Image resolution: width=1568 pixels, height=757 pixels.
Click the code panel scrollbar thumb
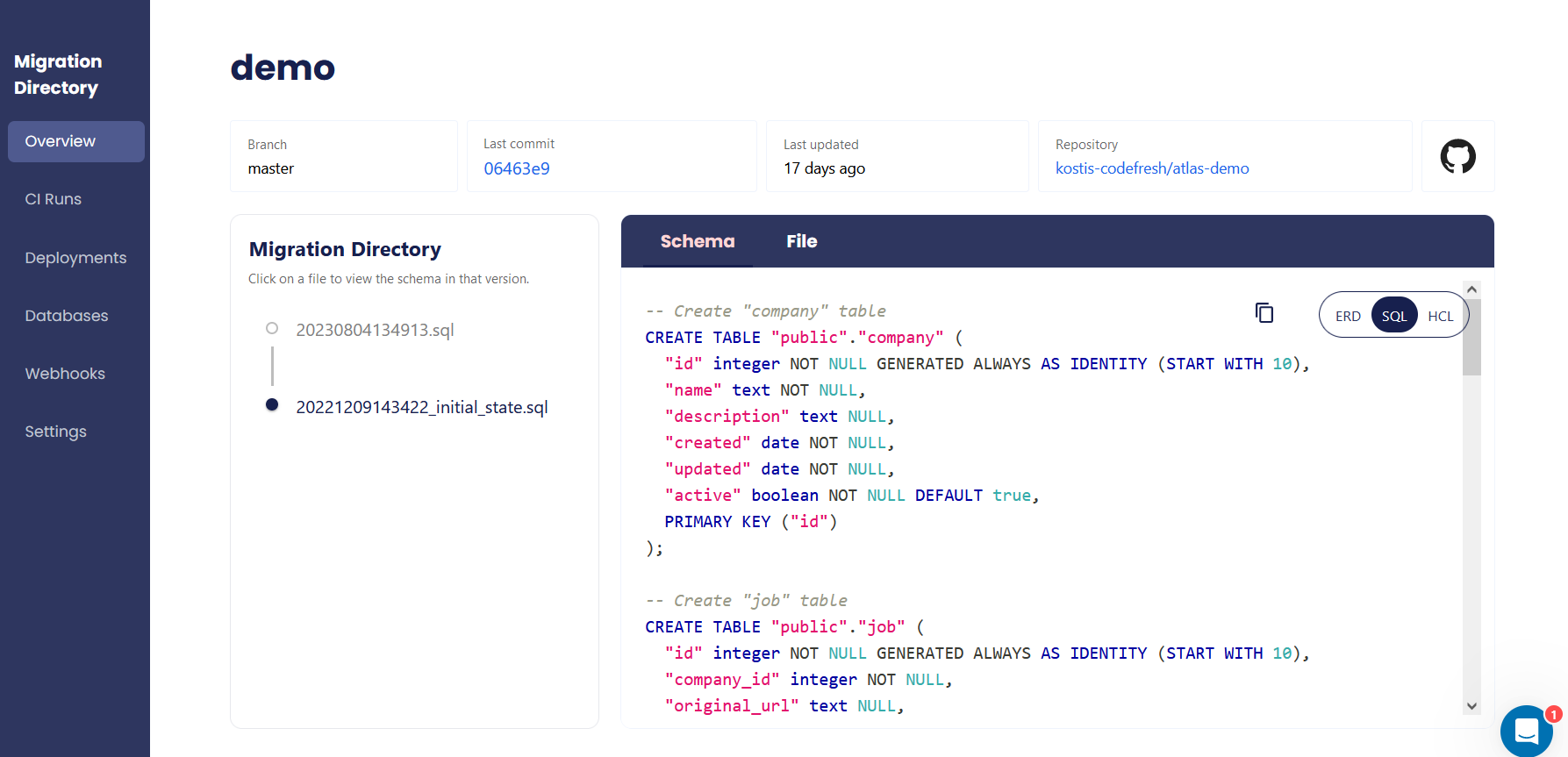click(x=1472, y=338)
